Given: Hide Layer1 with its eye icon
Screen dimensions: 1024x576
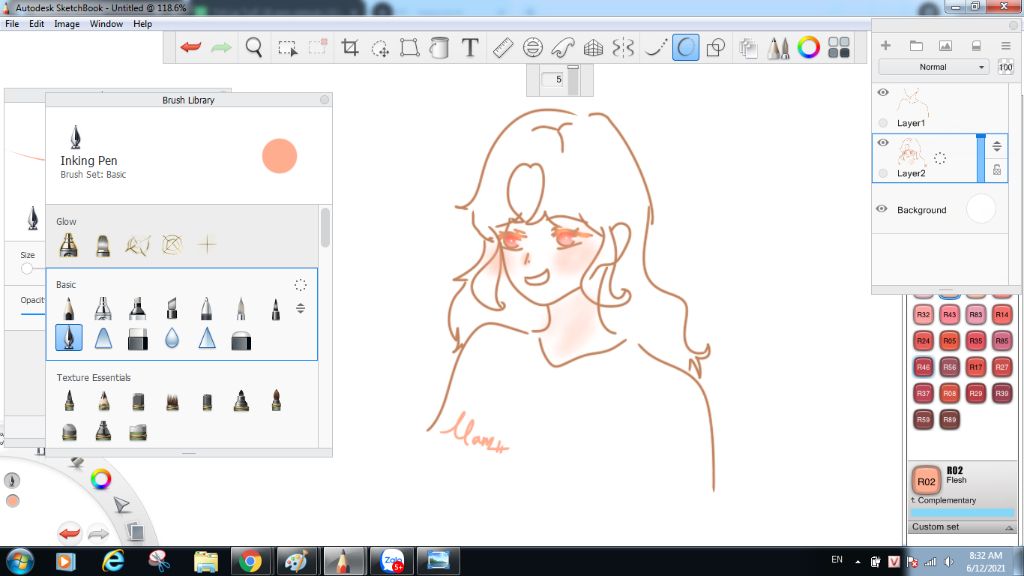Looking at the screenshot, I should point(883,92).
